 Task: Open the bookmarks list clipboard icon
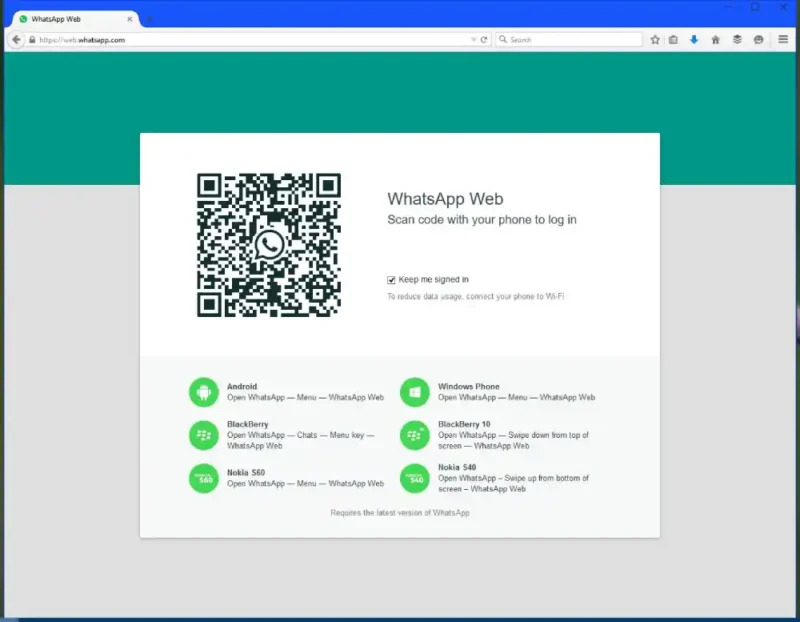click(x=673, y=39)
